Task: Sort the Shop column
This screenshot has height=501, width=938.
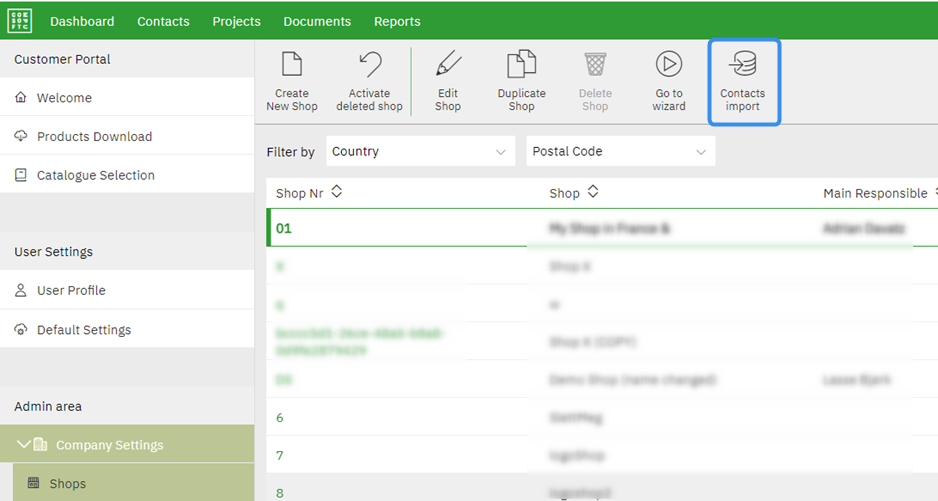Action: [593, 192]
